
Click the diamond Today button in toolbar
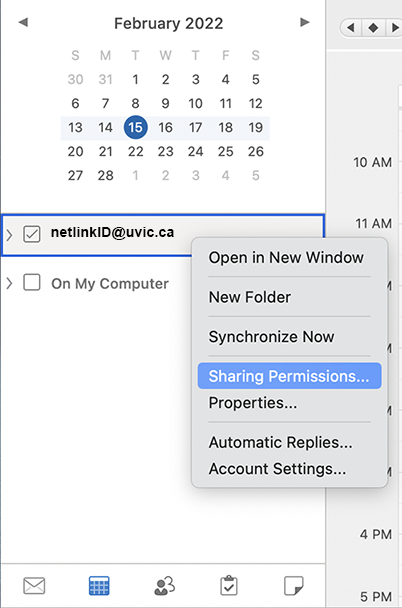click(373, 28)
